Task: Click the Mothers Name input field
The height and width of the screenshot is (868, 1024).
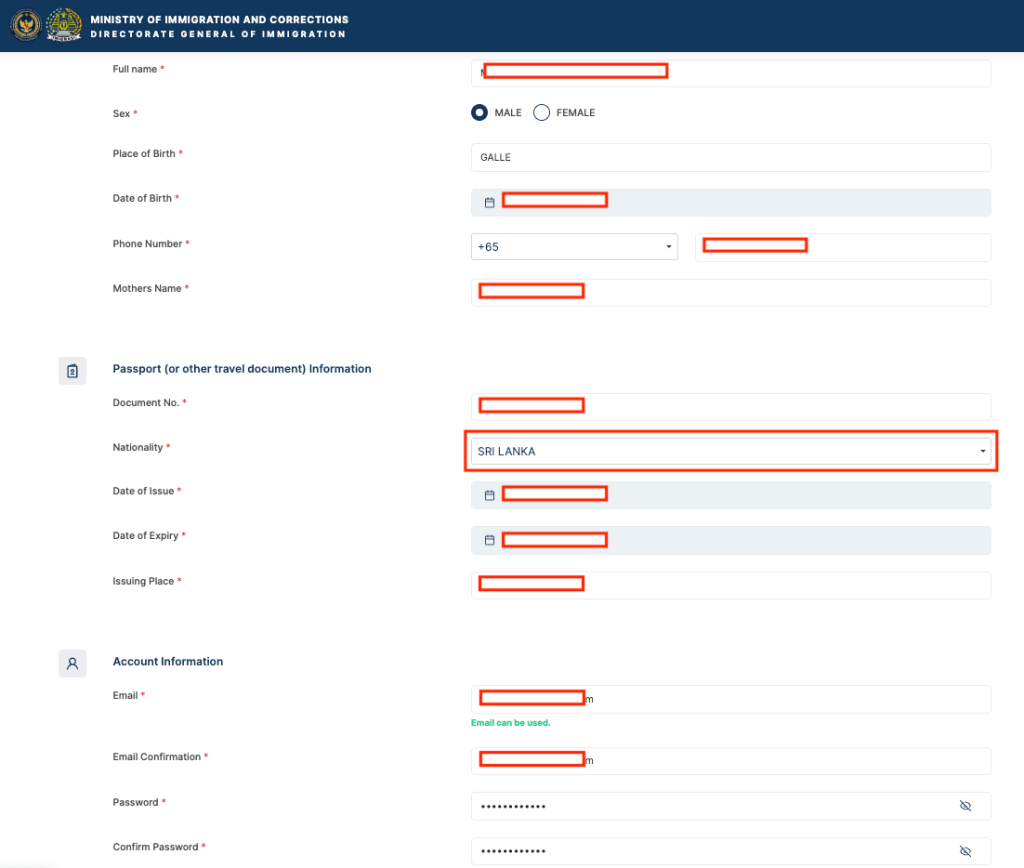Action: tap(731, 293)
